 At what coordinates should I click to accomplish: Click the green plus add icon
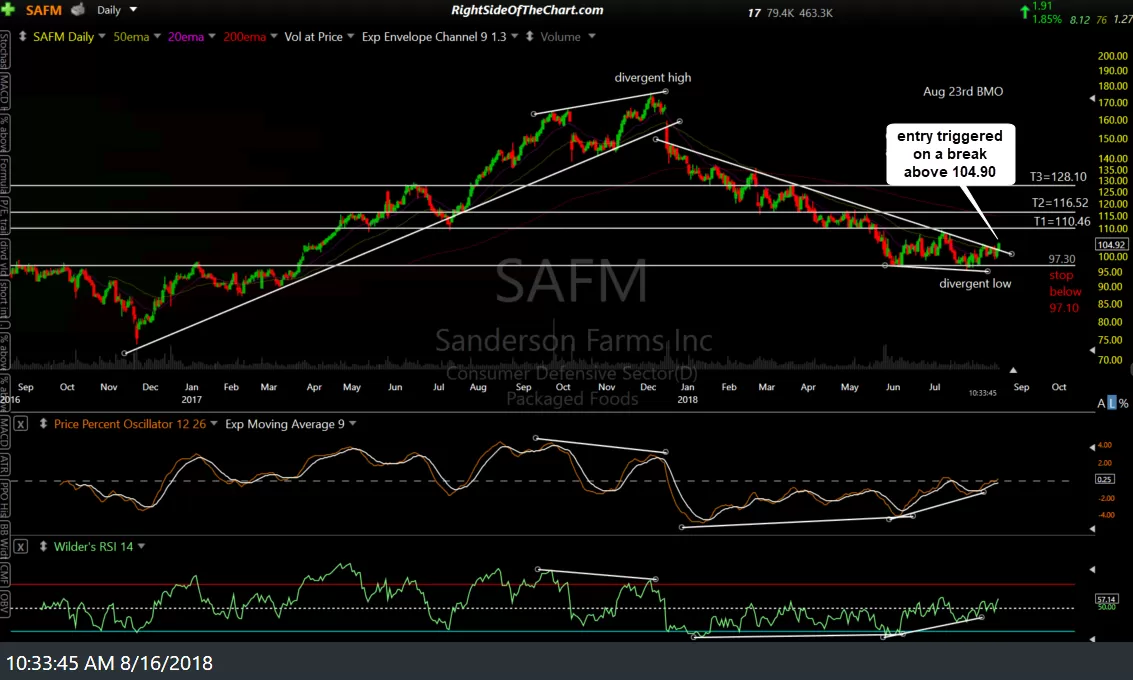[x=8, y=10]
